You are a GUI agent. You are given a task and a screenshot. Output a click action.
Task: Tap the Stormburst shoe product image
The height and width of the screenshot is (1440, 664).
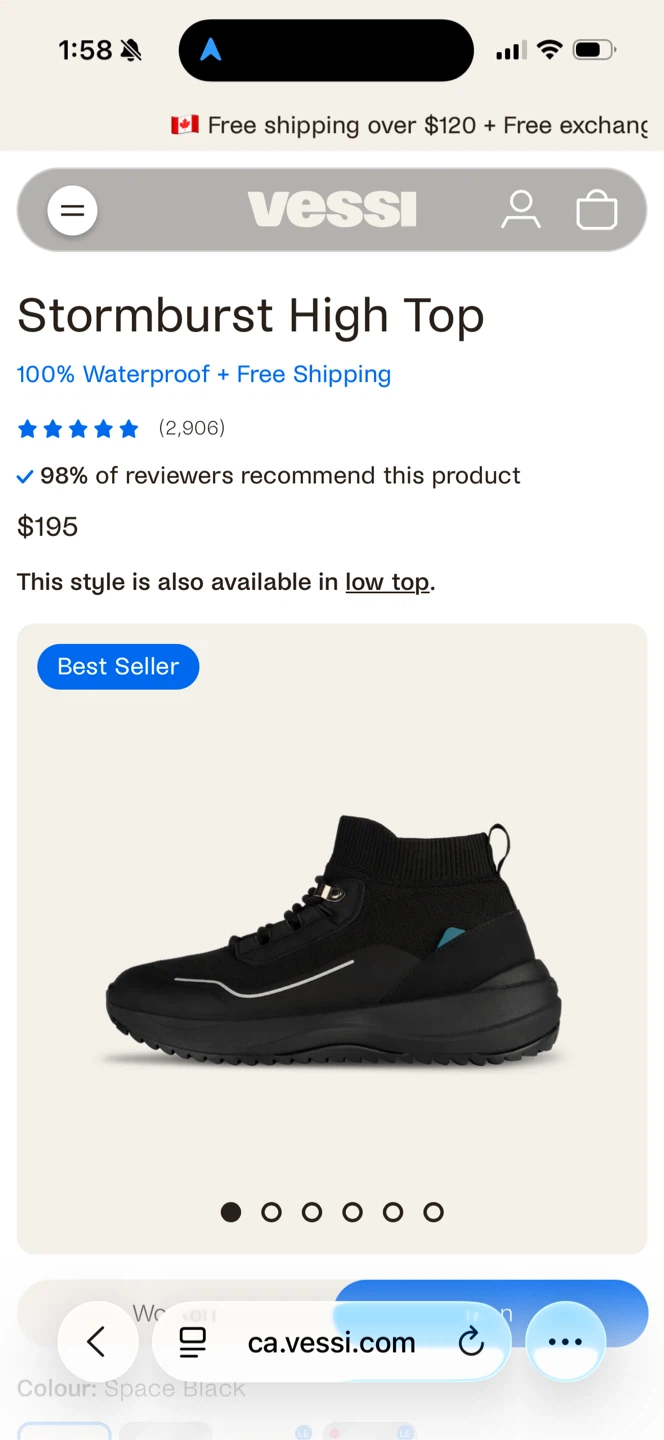tap(333, 940)
